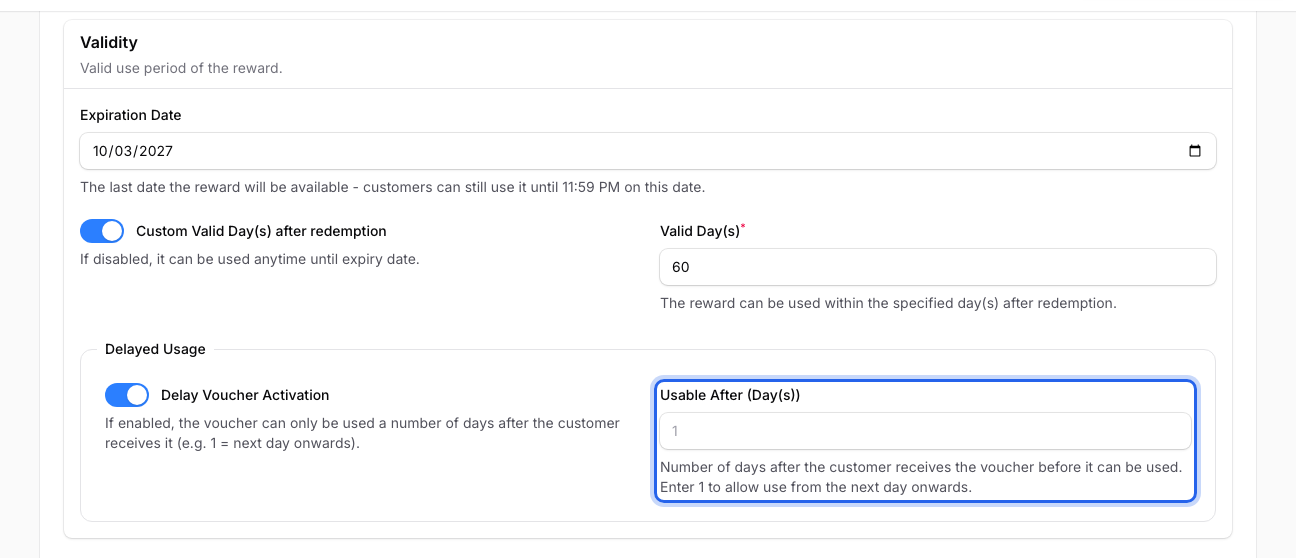The image size is (1296, 558).
Task: Click the 'Usable After (Day(s))' label
Action: [x=730, y=395]
